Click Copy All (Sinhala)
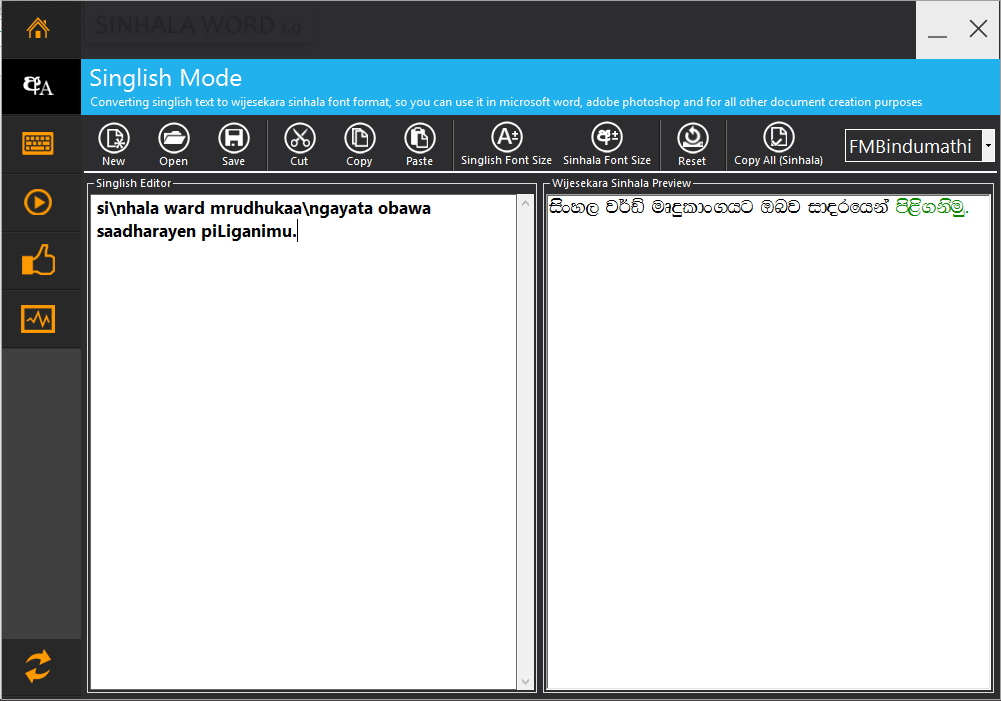The image size is (1001, 701). click(778, 144)
